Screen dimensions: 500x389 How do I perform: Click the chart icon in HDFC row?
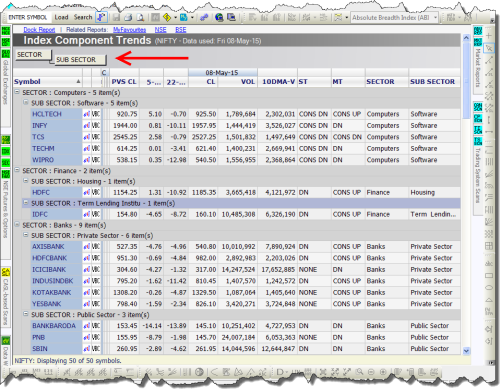(87, 193)
